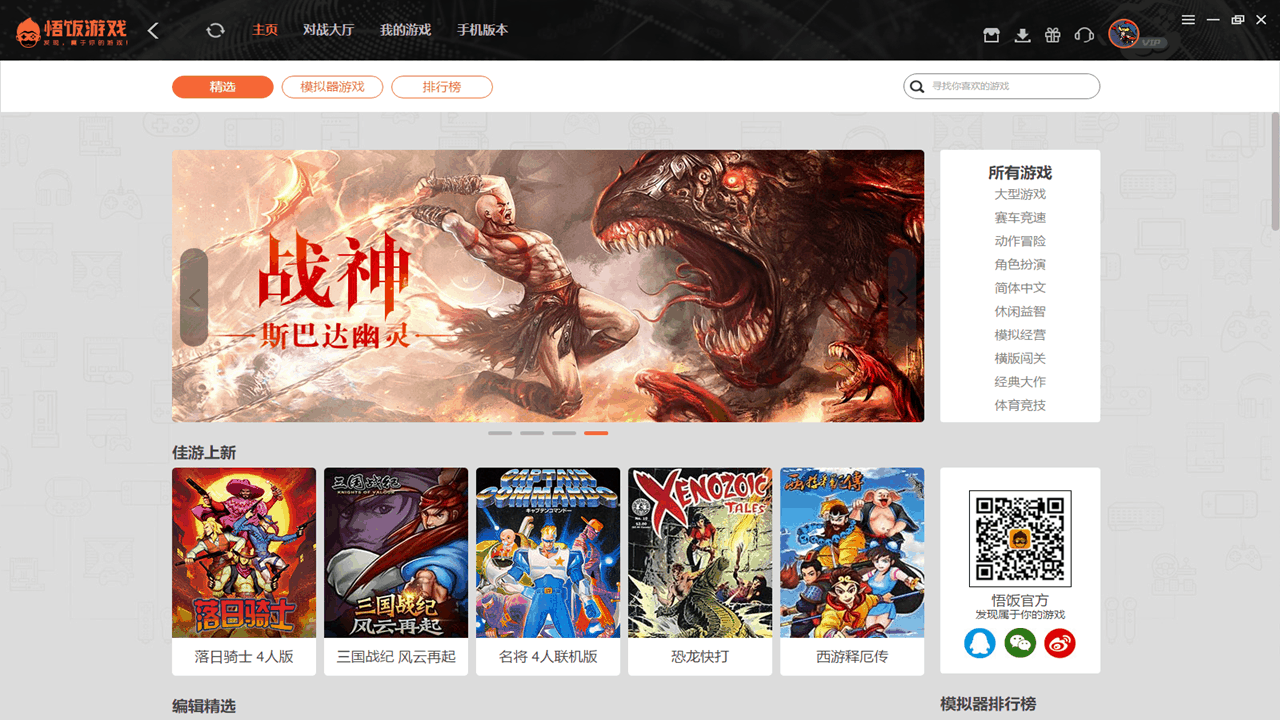
Task: Jump to the second banner slide indicator
Action: tap(532, 433)
